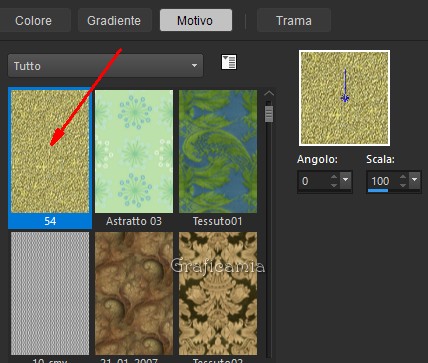The image size is (428, 363).
Task: Select the pattern thumbnail labeled 54
Action: pyautogui.click(x=50, y=151)
